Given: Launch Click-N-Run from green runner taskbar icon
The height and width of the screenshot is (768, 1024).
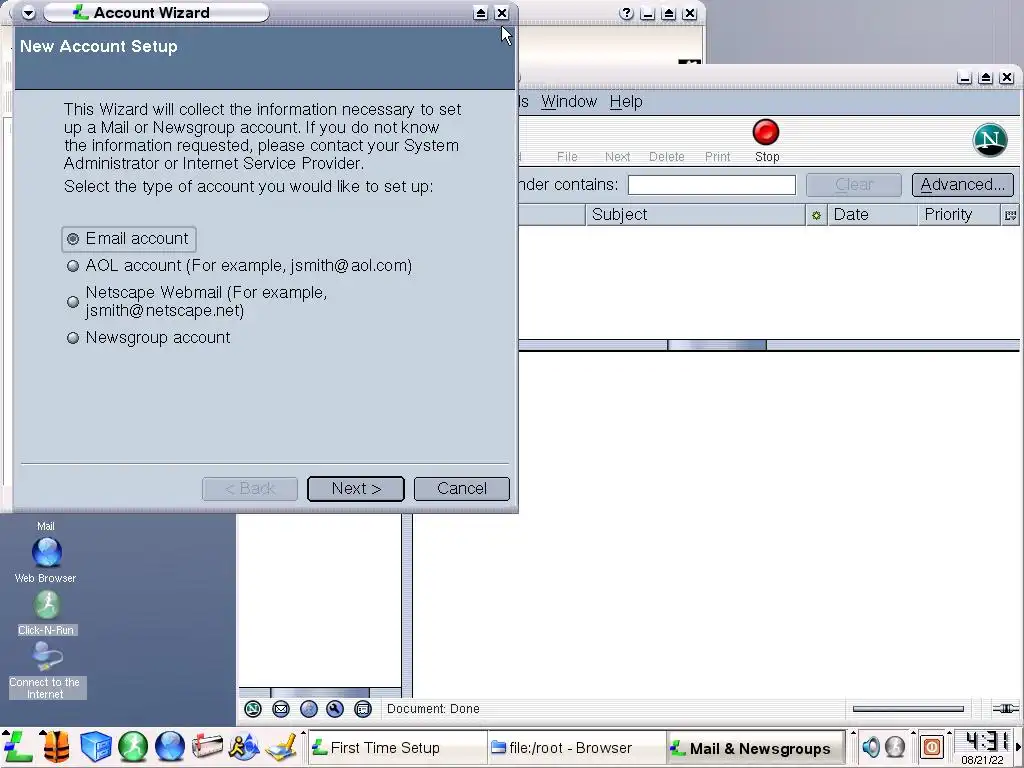Looking at the screenshot, I should coord(133,747).
